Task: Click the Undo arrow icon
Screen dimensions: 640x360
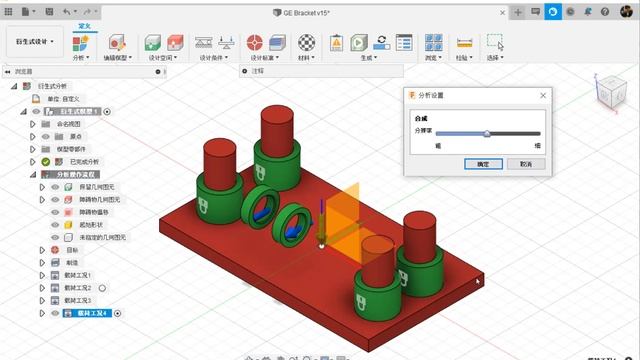Action: 67,12
